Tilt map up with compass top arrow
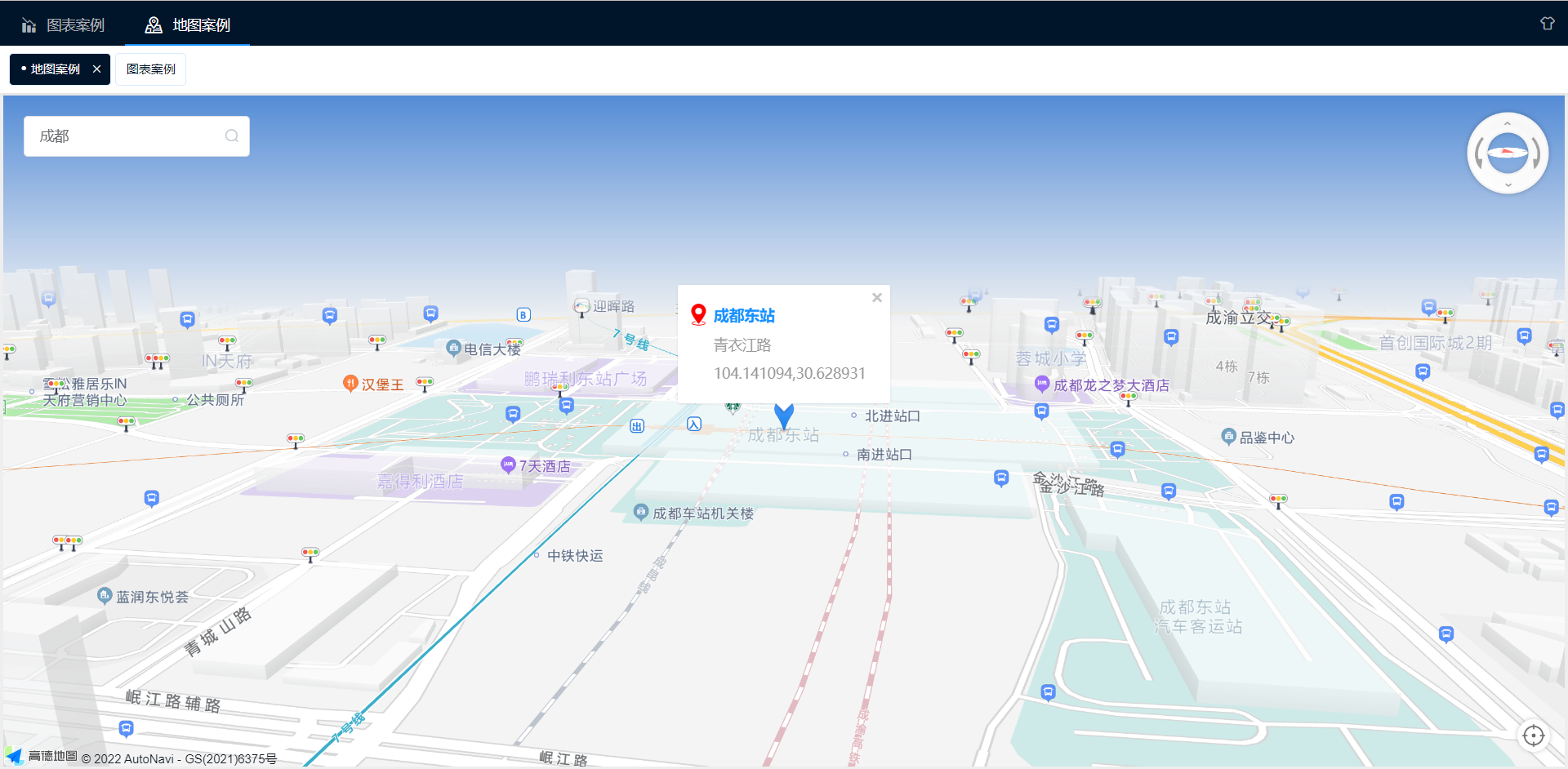Viewport: 1568px width, 769px height. 1508,123
